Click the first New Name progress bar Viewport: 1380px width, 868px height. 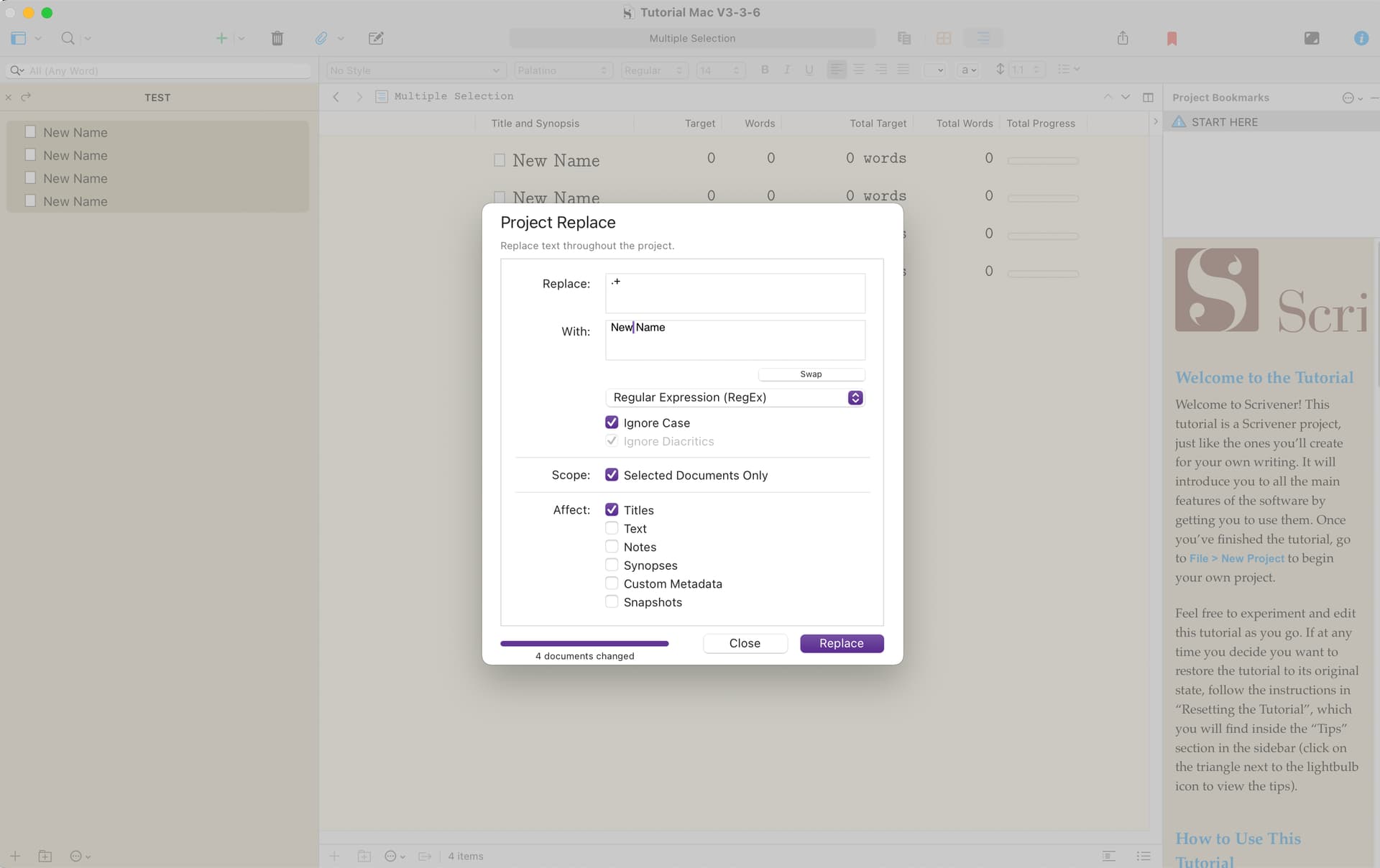[1043, 160]
